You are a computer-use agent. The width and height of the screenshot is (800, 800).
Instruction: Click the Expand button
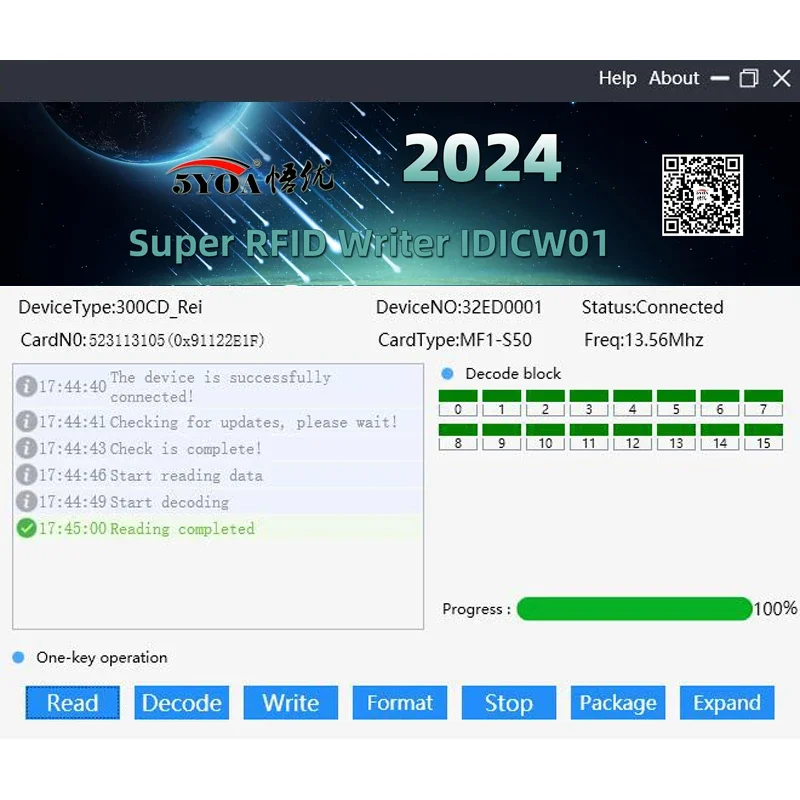click(x=727, y=703)
